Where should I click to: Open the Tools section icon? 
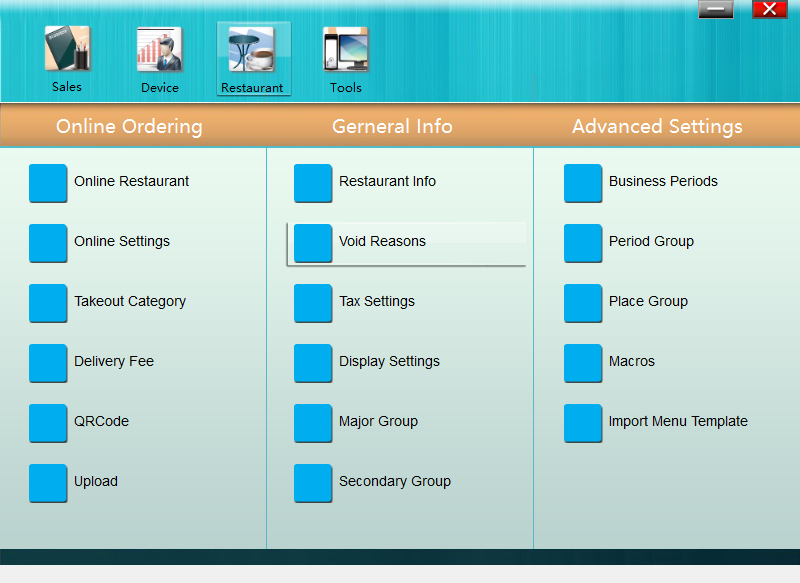[x=345, y=49]
